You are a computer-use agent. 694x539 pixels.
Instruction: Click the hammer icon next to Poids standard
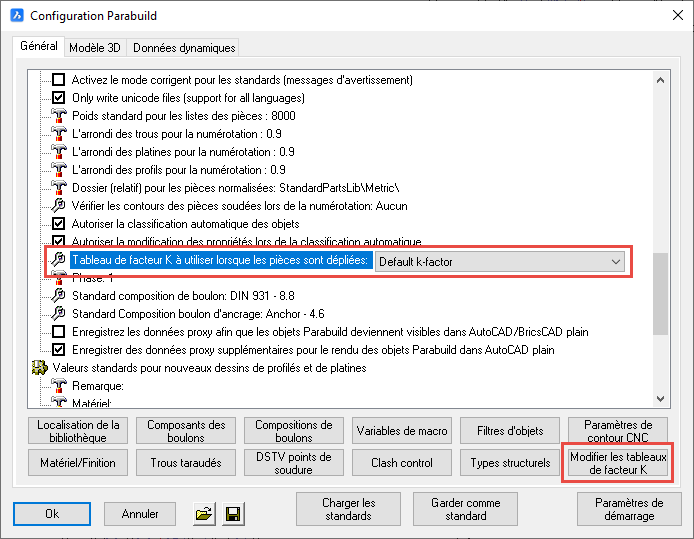pyautogui.click(x=58, y=116)
